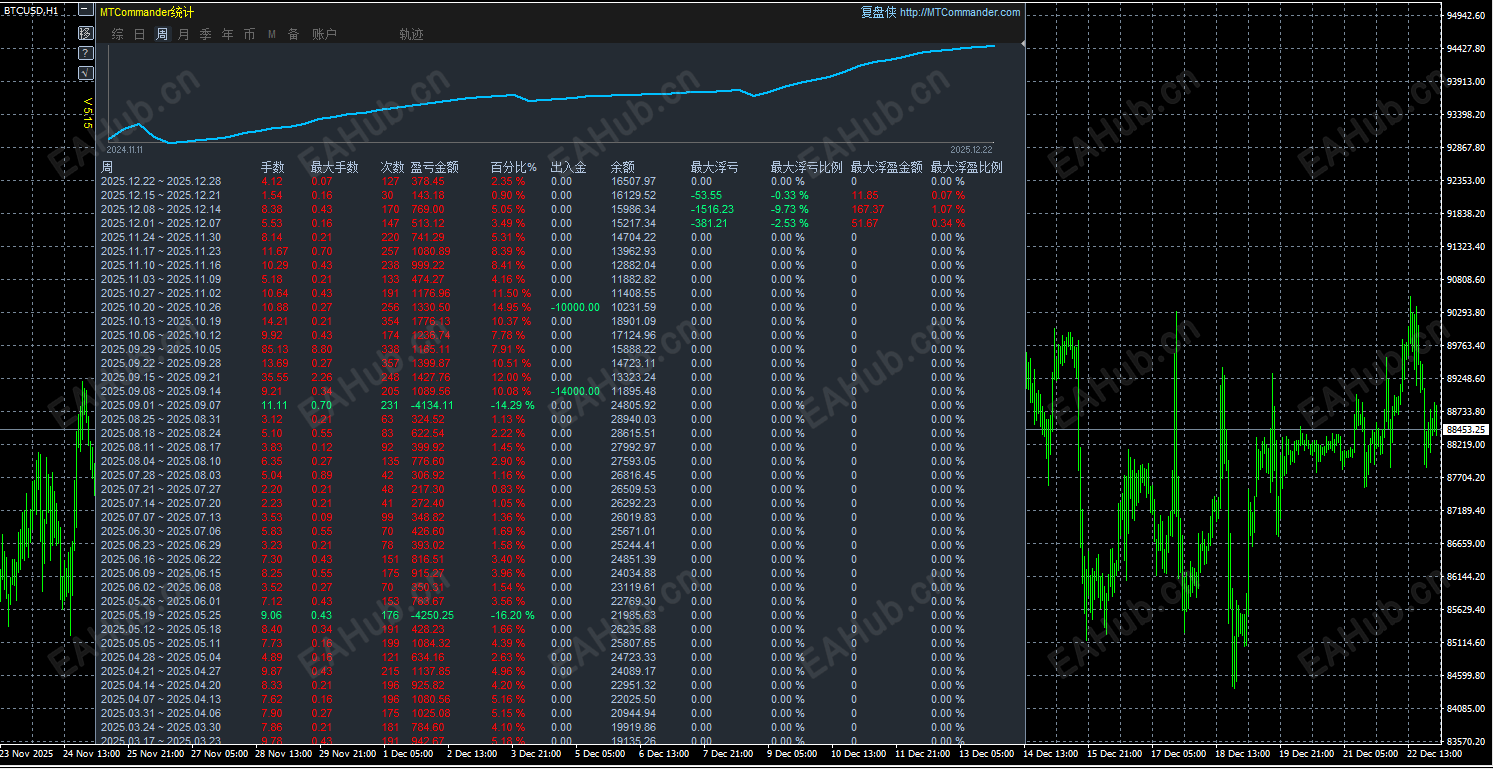Click the 28940.03 balance value
This screenshot has width=1493, height=769.
[633, 419]
